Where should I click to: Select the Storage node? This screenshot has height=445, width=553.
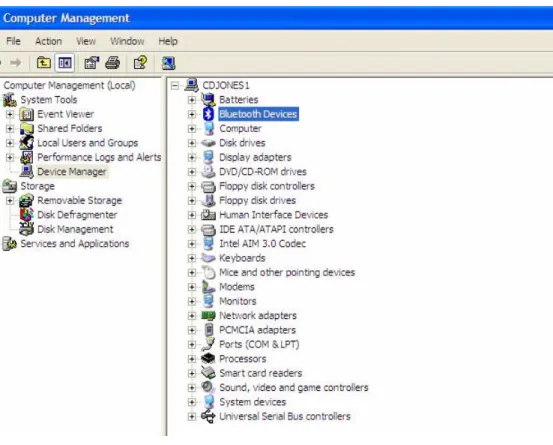tap(37, 186)
